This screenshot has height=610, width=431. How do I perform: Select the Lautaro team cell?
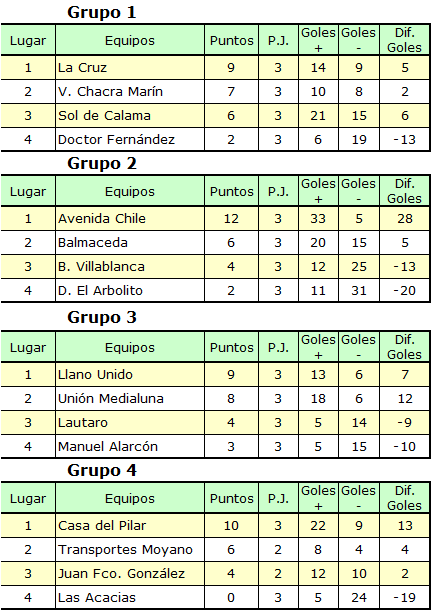[130, 422]
